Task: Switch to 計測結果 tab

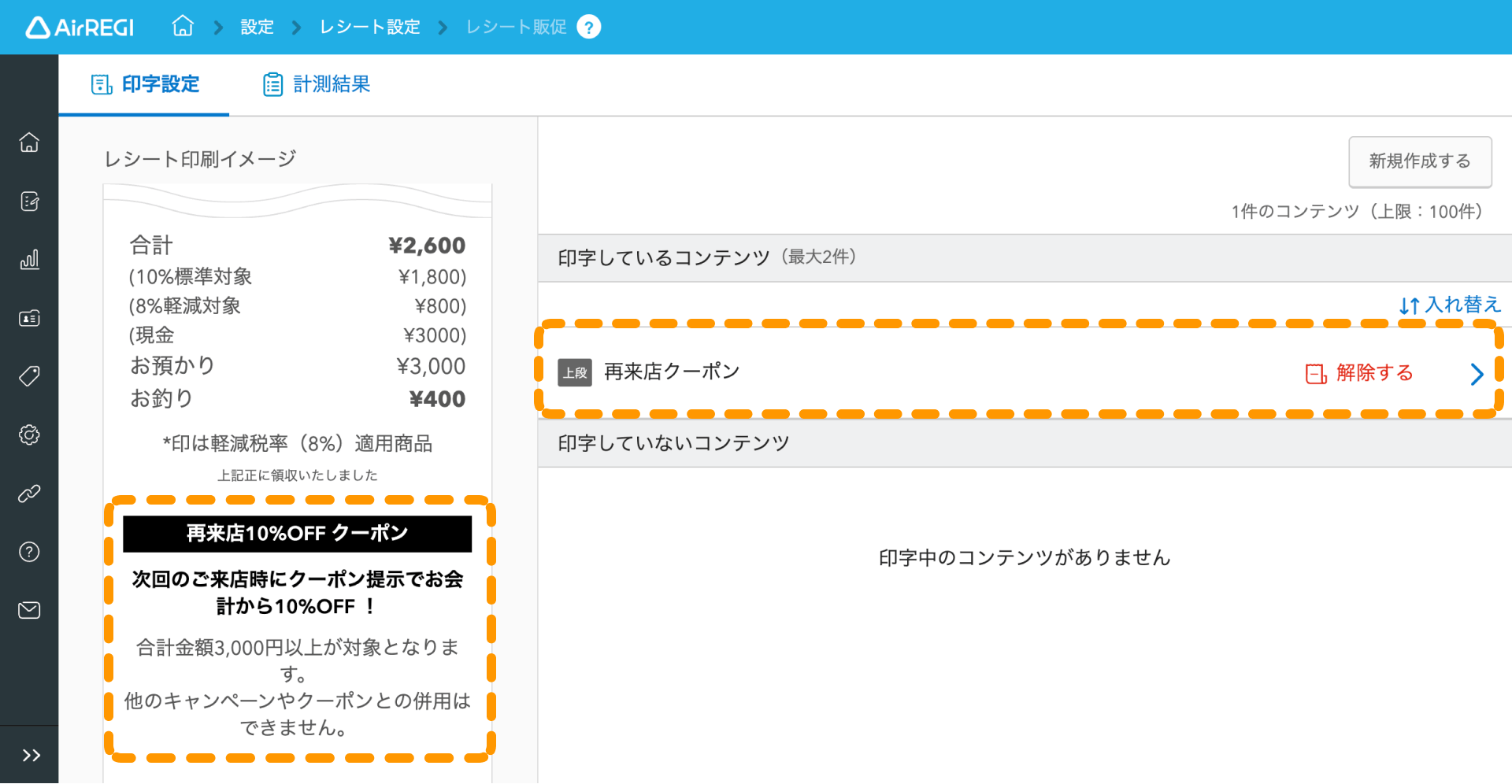Action: point(317,85)
